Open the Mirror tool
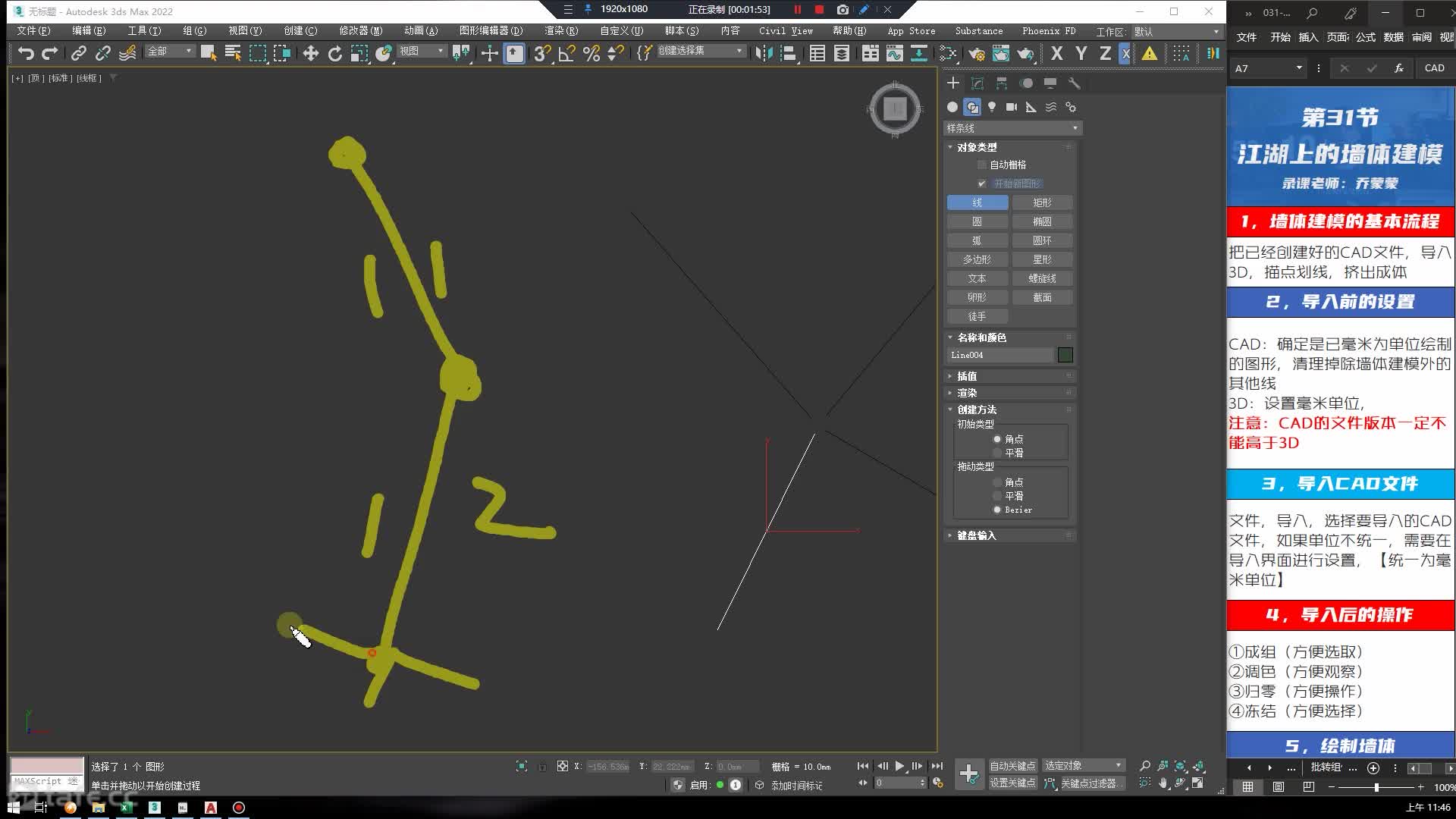This screenshot has width=1456, height=819. click(x=764, y=53)
